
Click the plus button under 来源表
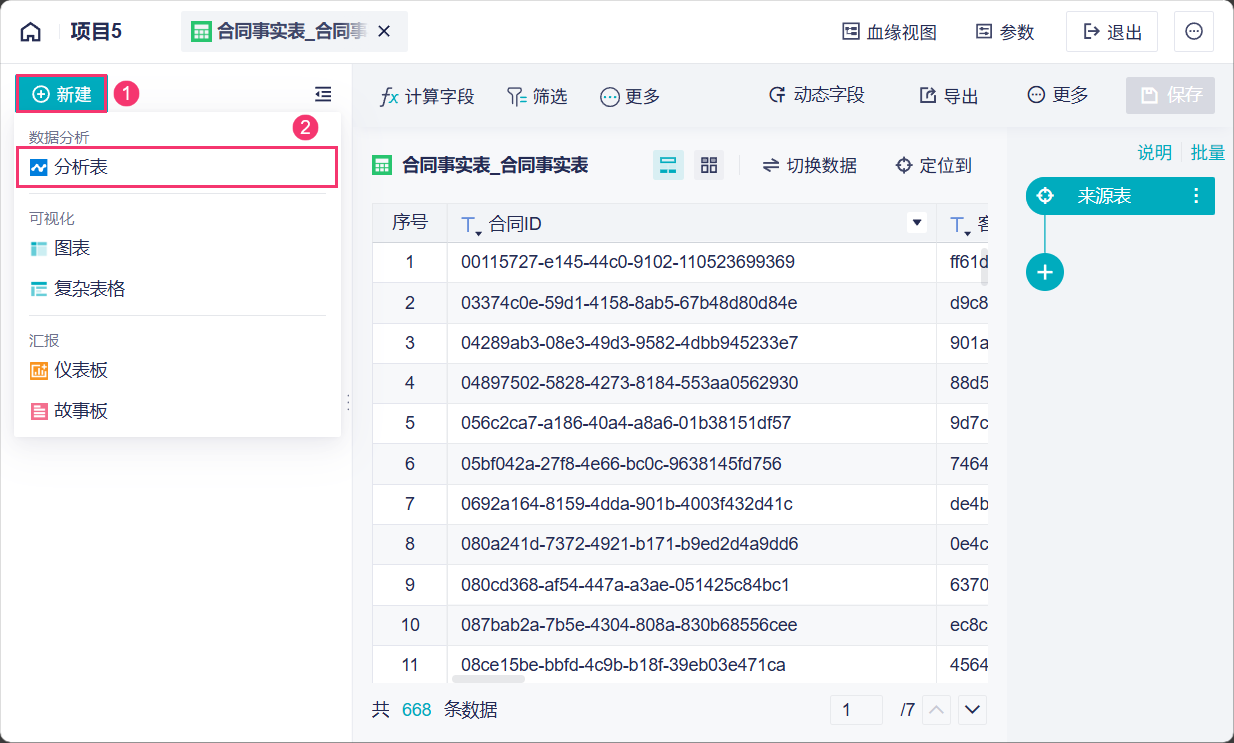1045,272
